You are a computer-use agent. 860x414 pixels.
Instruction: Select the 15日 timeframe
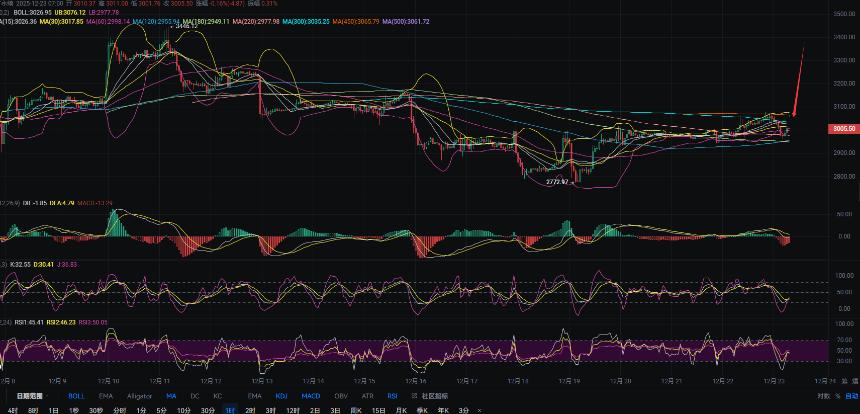(378, 410)
